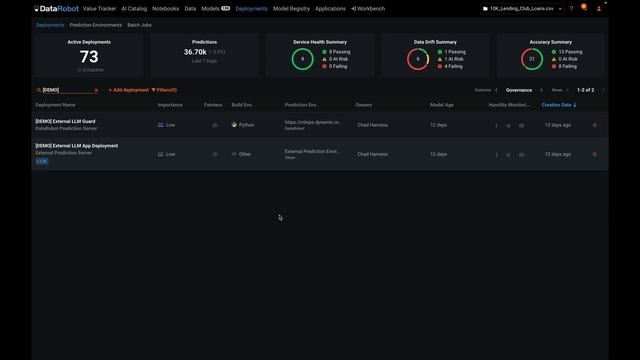Click '12 days ago' in External LLM Guard row
Viewport: 640px width, 360px height.
tap(558, 125)
